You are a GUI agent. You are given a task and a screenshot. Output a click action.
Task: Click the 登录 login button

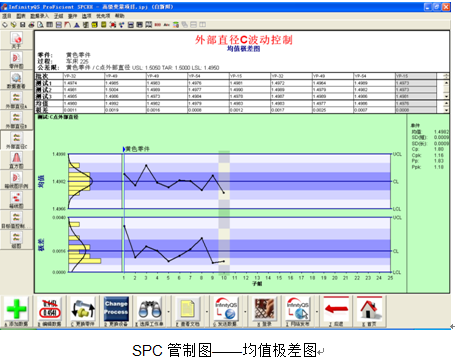click(x=264, y=312)
